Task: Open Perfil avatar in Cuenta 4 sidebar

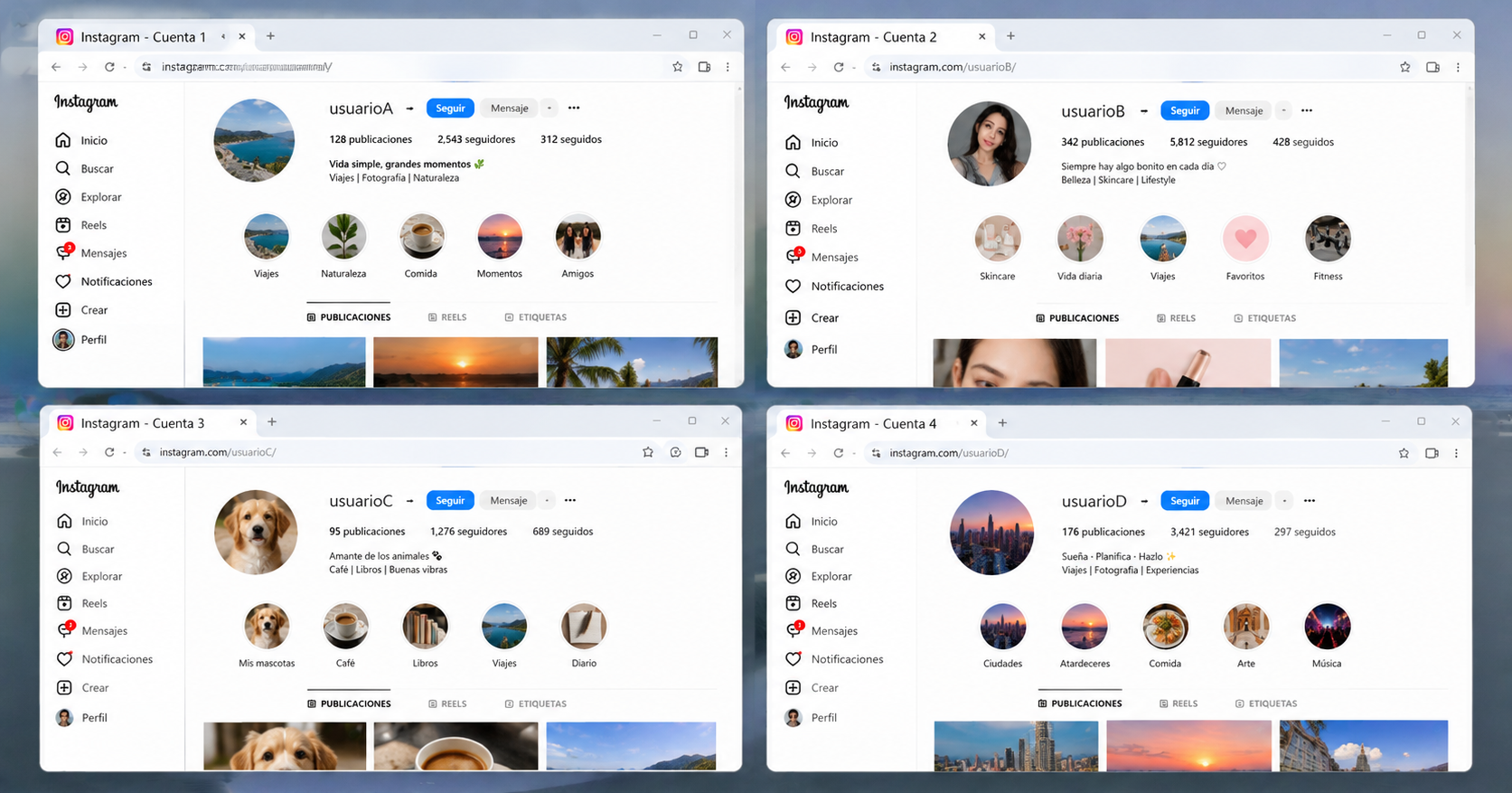Action: coord(794,717)
